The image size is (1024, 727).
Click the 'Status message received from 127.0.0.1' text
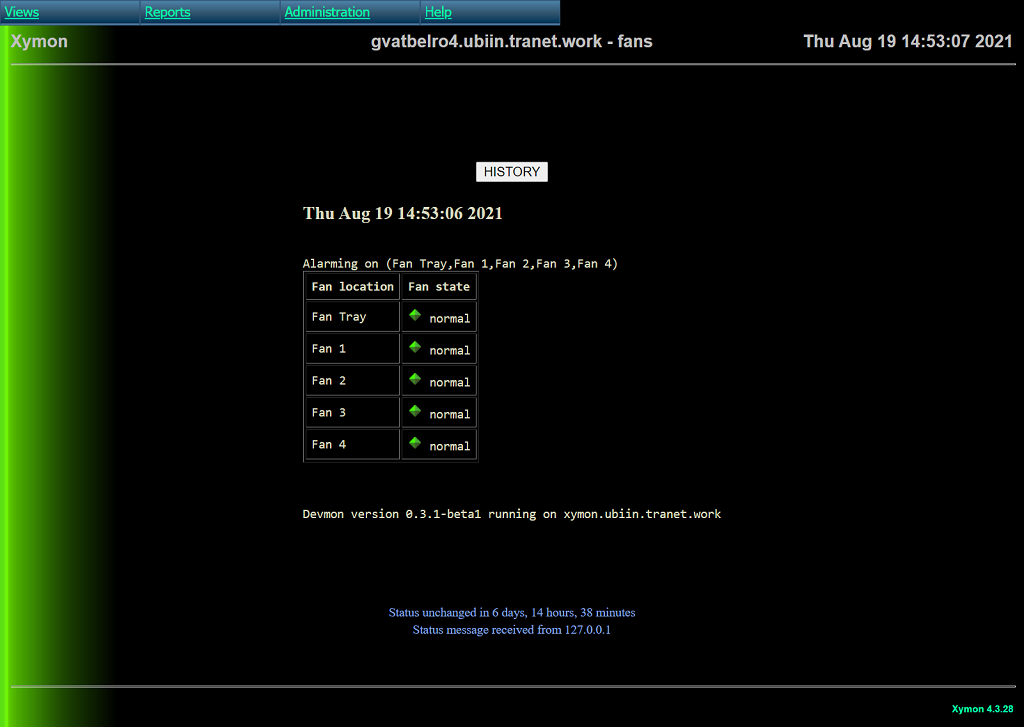pyautogui.click(x=511, y=630)
